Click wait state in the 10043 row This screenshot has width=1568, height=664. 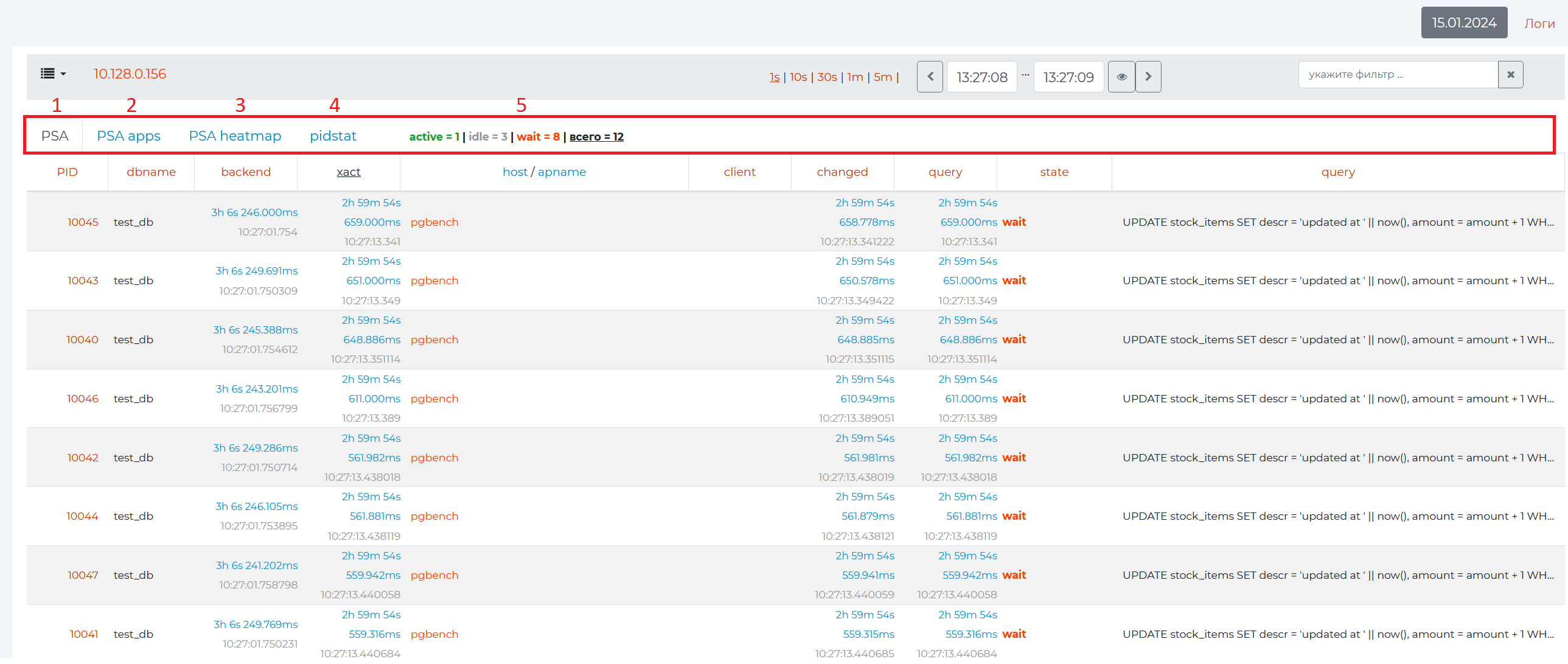(1014, 281)
